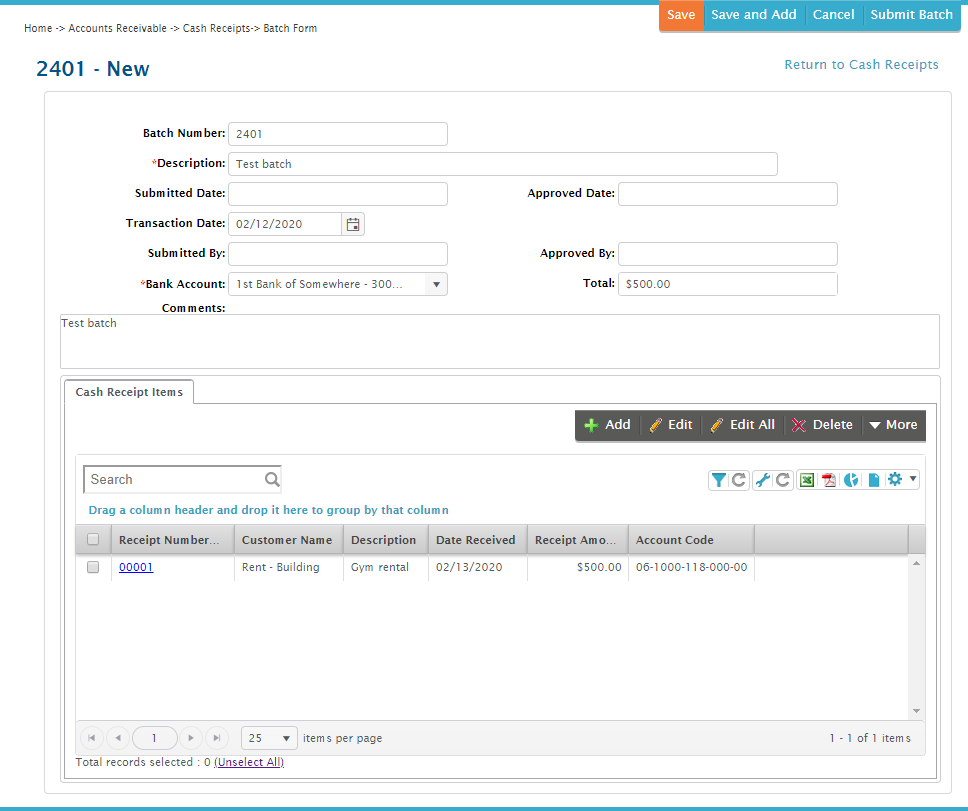968x811 pixels.
Task: Open the Transaction Date calendar picker
Action: 353,224
